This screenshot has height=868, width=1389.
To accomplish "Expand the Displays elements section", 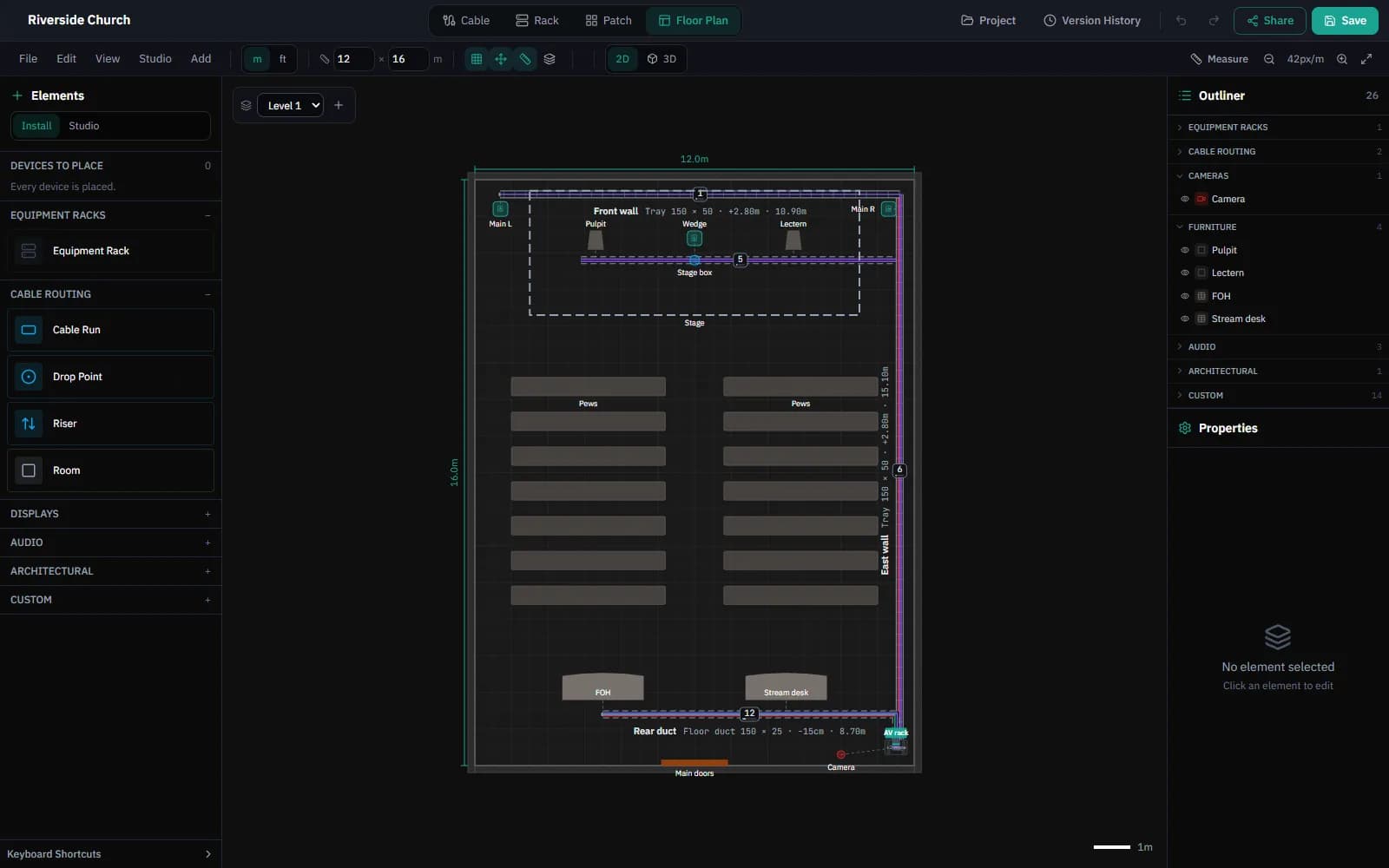I will pyautogui.click(x=110, y=514).
